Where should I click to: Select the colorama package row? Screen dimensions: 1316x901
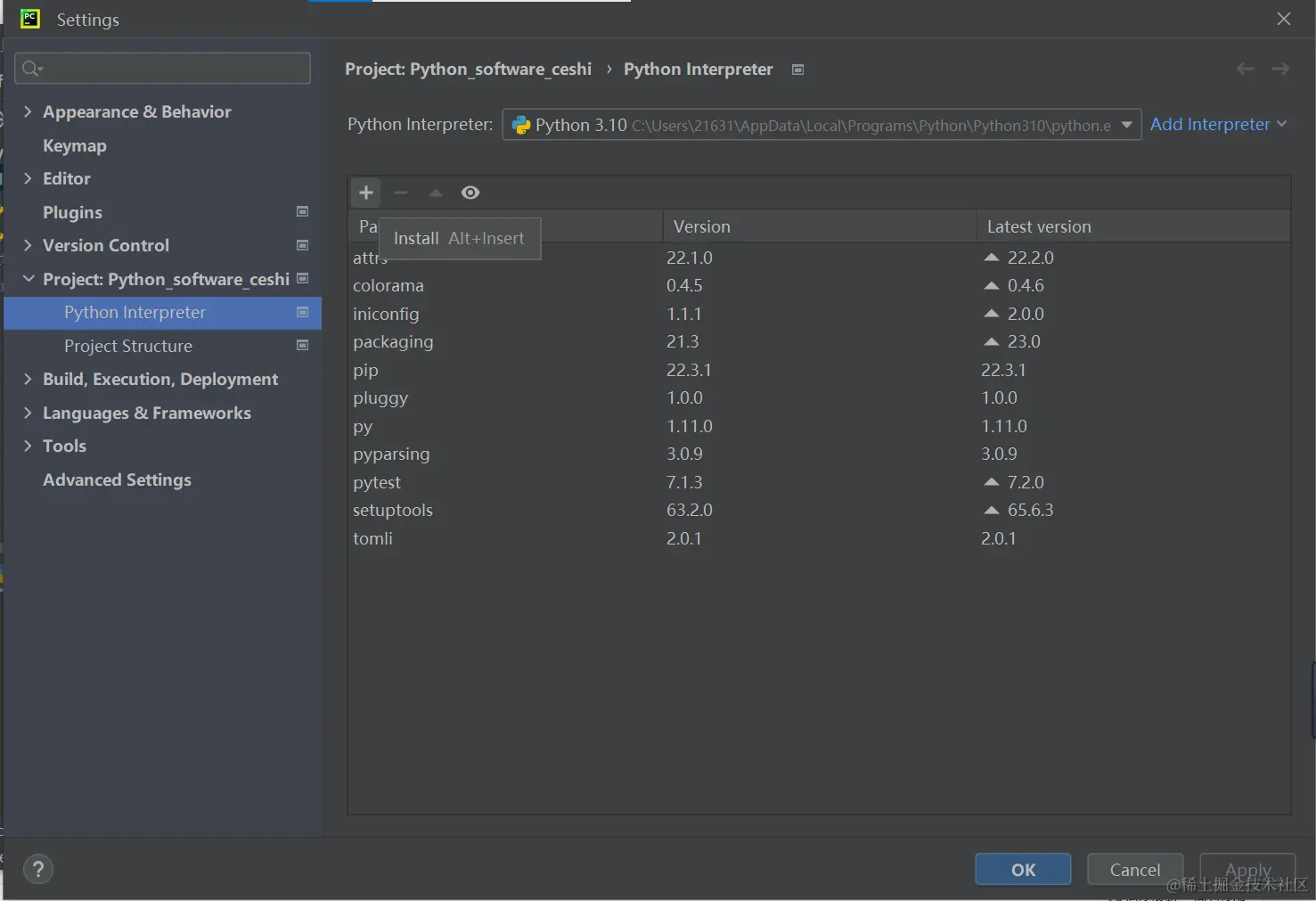coord(819,285)
